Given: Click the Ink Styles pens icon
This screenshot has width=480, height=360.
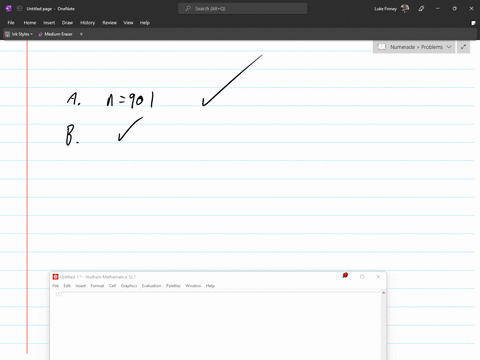Looking at the screenshot, I should (x=7, y=34).
